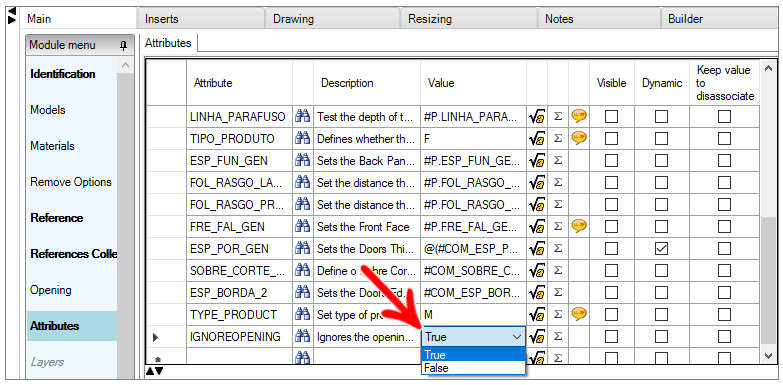Image resolution: width=783 pixels, height=385 pixels.
Task: Check Visible checkbox for IGNOREOPENING
Action: coord(611,337)
